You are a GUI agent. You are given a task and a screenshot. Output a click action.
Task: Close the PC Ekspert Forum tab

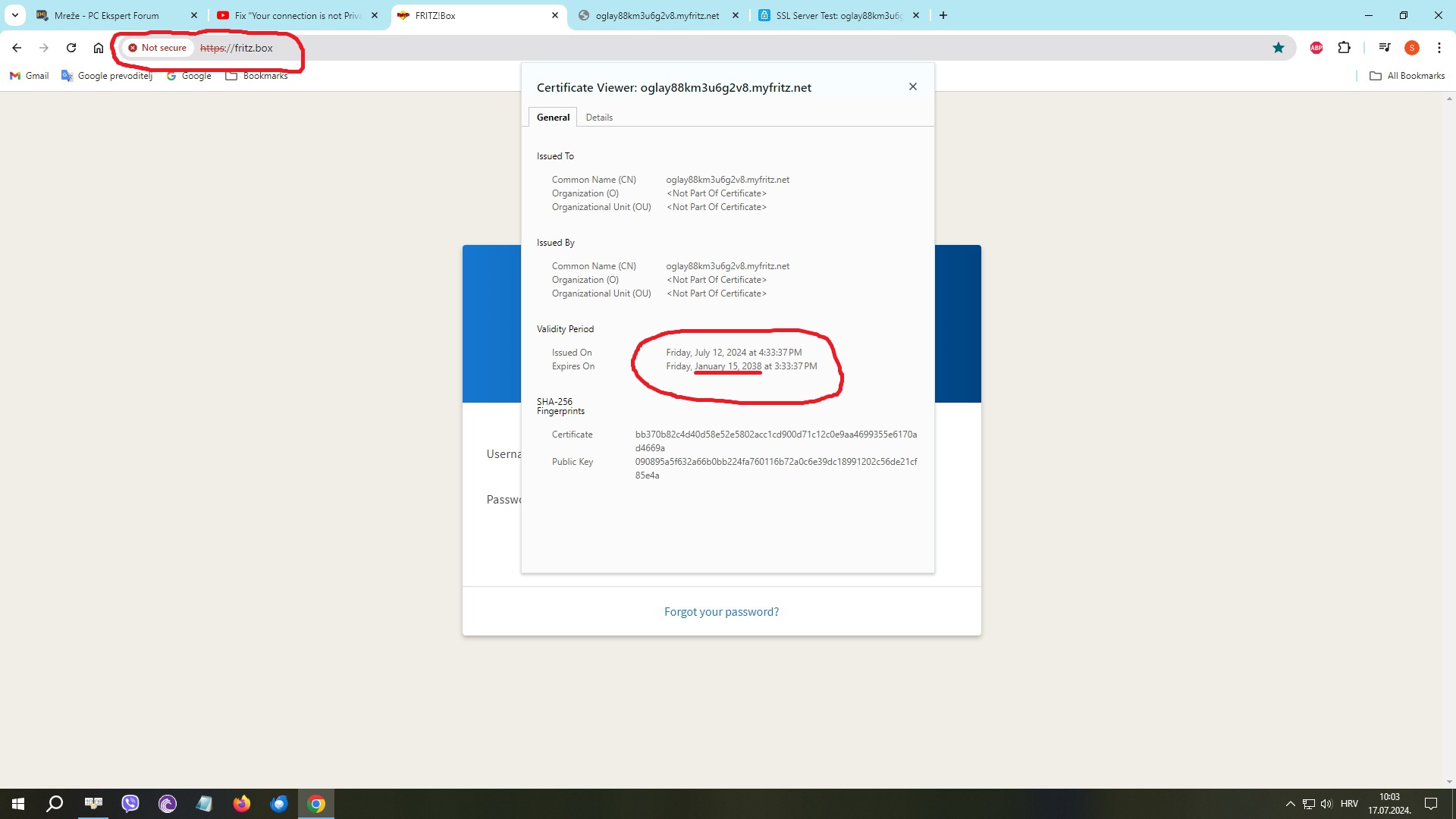[194, 15]
